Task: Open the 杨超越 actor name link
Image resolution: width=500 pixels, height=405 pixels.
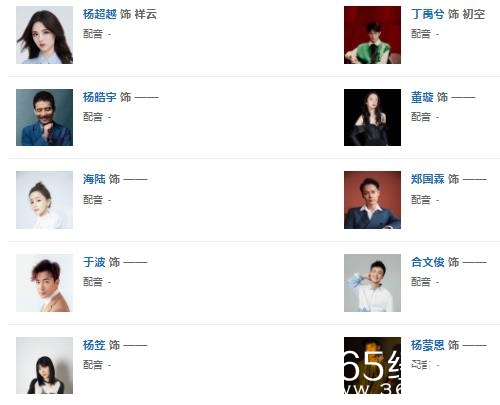Action: [100, 14]
